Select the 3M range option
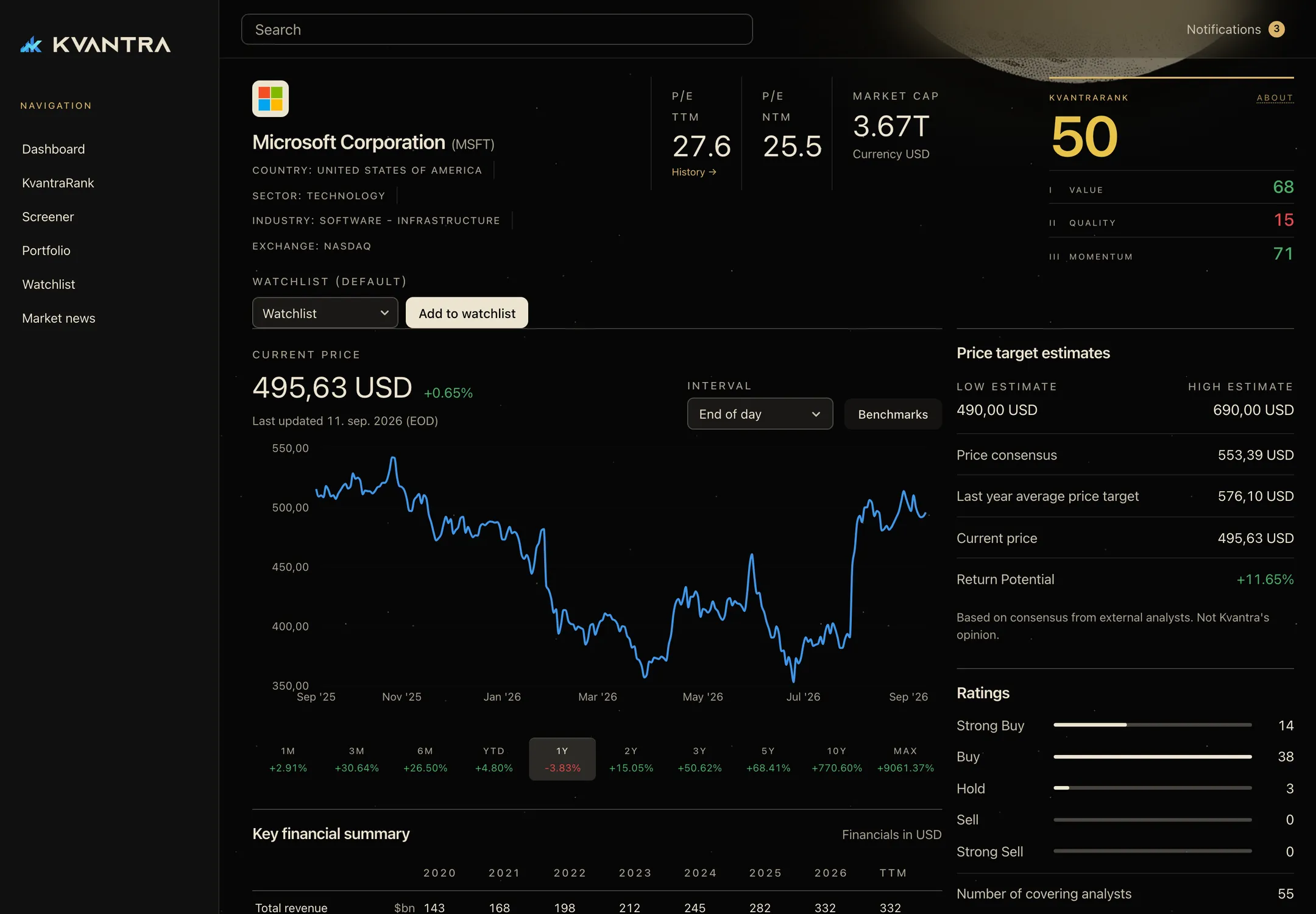The height and width of the screenshot is (914, 1316). click(356, 759)
